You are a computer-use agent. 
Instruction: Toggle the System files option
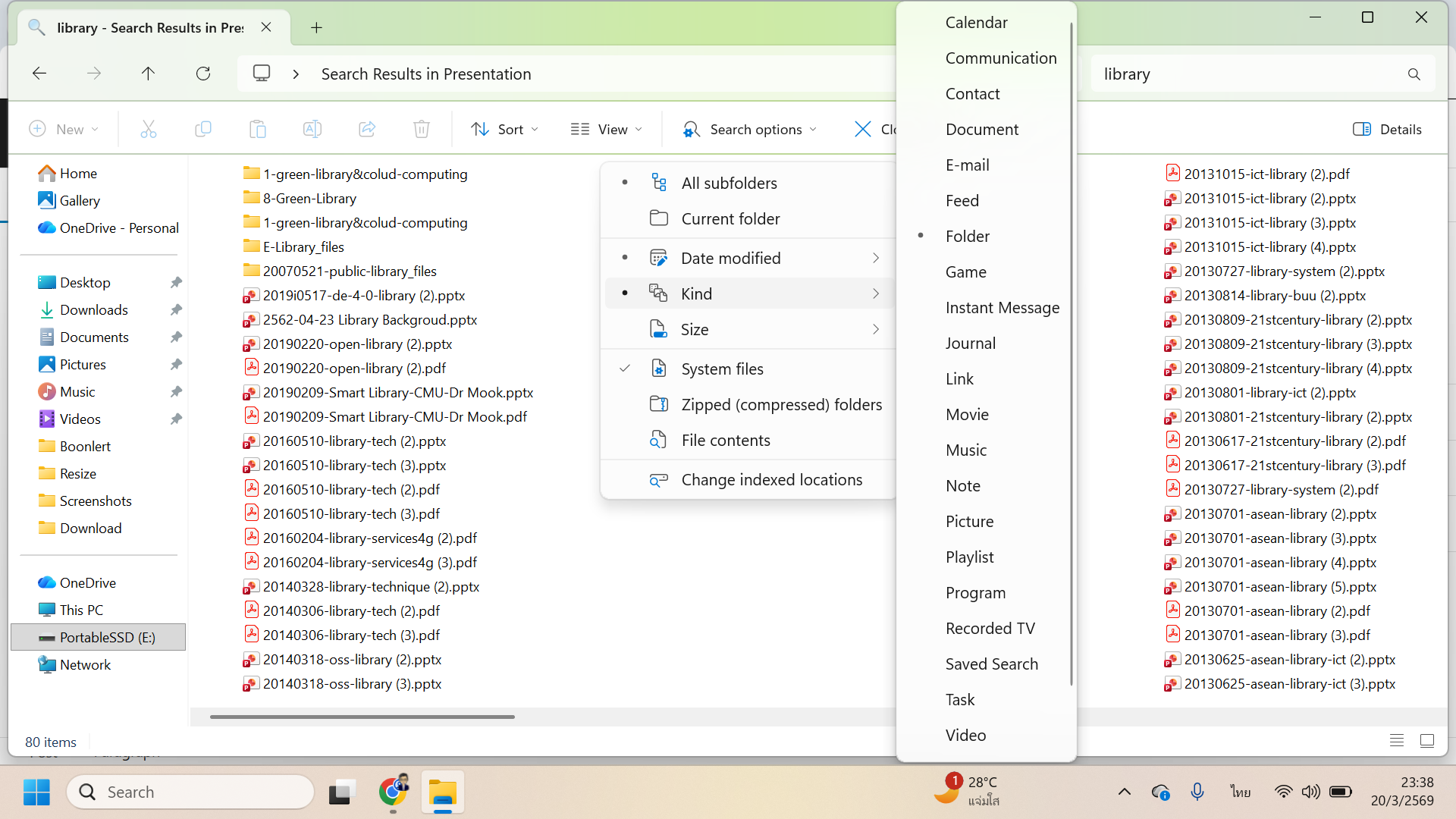pyautogui.click(x=722, y=369)
